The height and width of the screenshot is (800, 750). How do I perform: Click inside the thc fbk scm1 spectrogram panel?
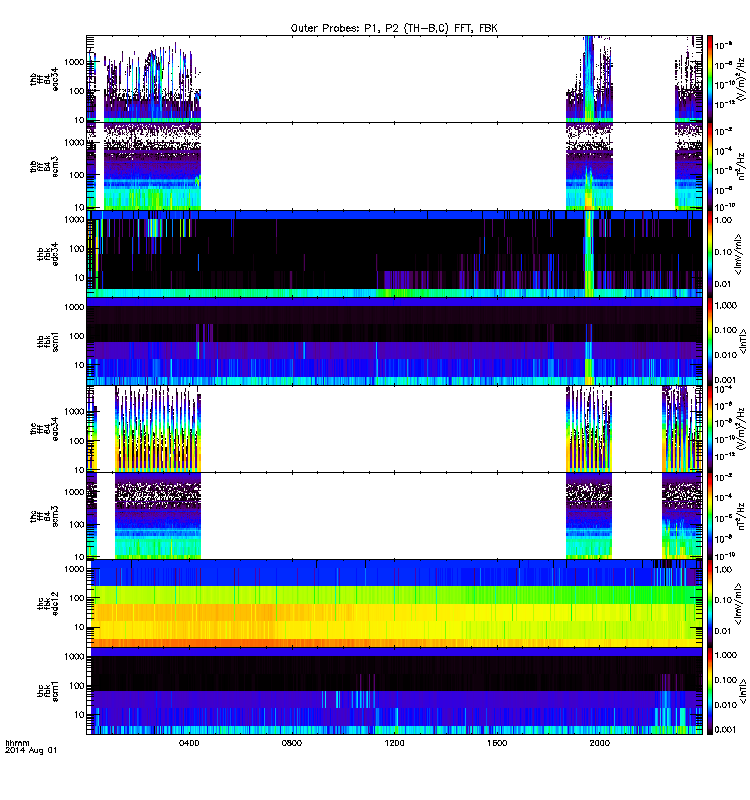point(394,691)
